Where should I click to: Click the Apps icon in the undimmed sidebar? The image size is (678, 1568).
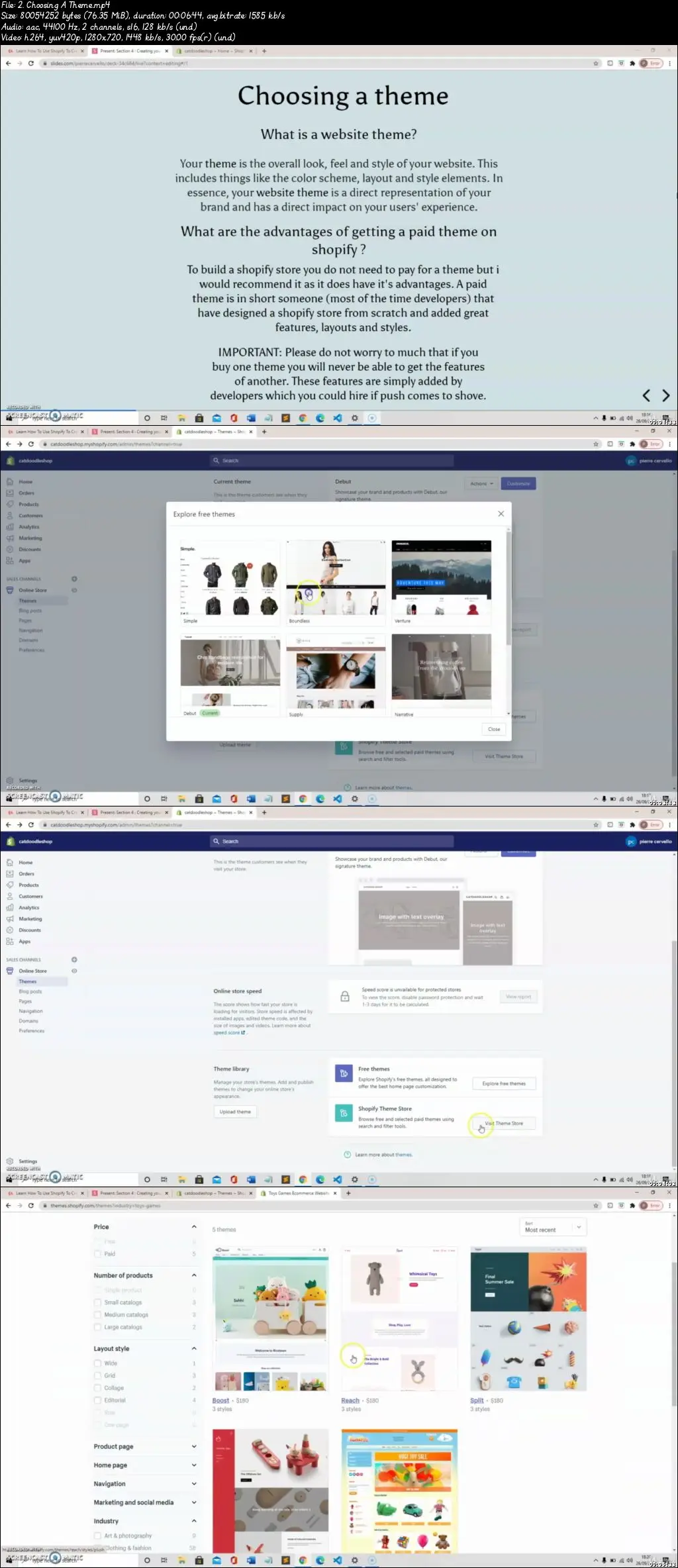[x=10, y=941]
